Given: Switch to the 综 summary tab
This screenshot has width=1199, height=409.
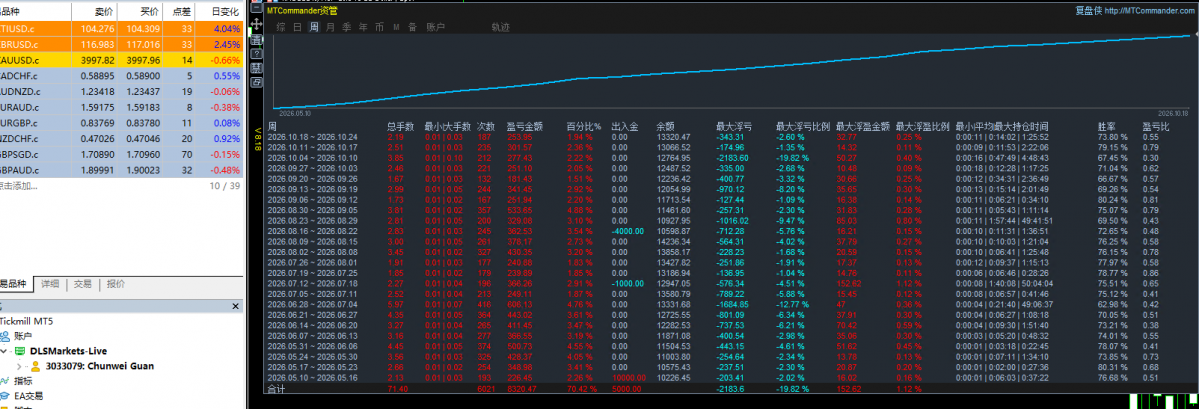Looking at the screenshot, I should (281, 27).
